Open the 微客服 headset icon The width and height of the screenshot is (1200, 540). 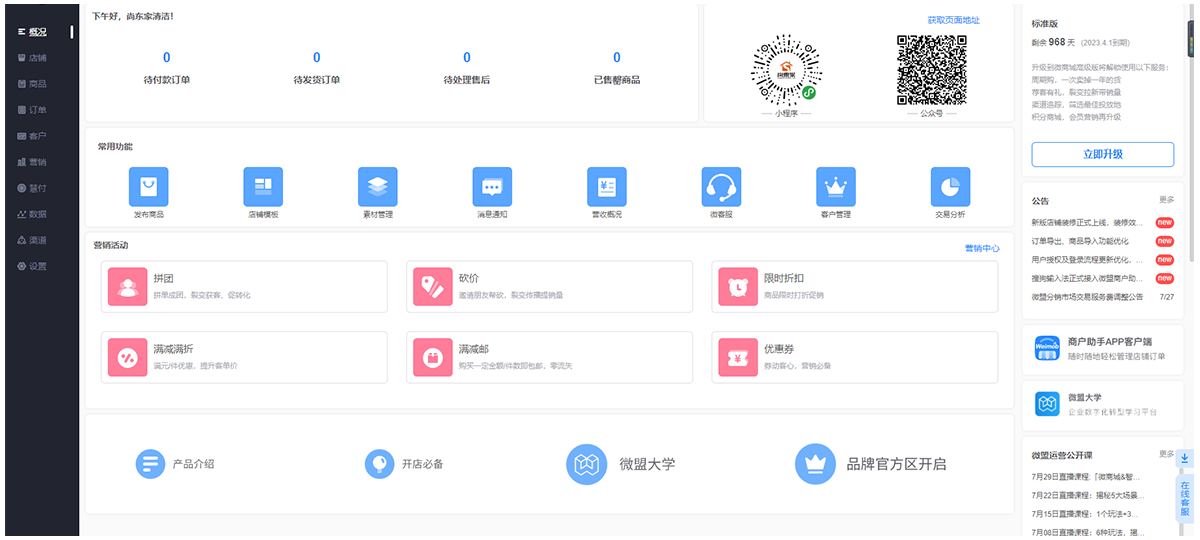click(721, 187)
